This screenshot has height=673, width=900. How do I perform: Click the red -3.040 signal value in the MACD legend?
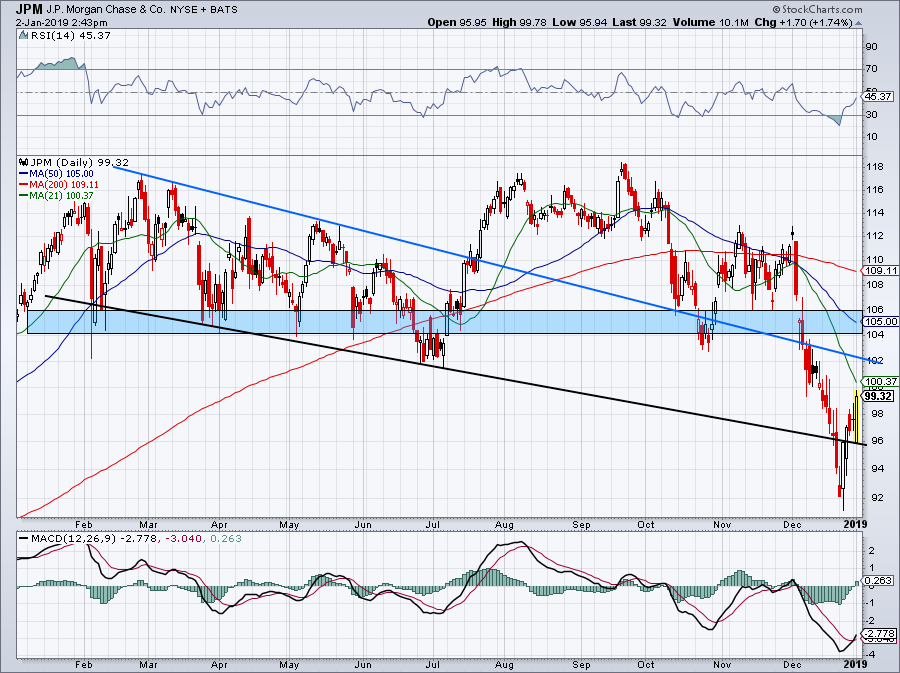pos(184,539)
